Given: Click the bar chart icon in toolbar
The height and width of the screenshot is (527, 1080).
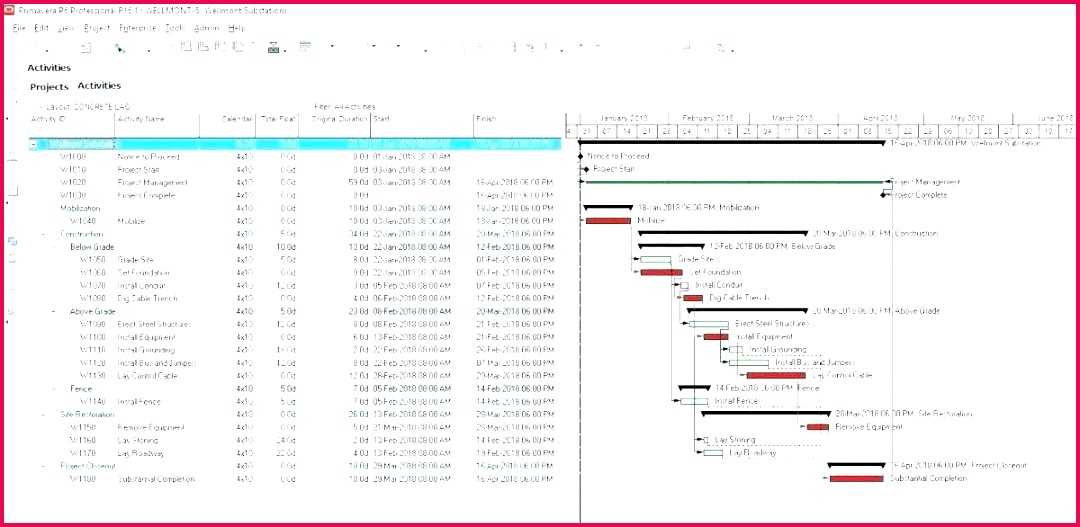Looking at the screenshot, I should point(272,47).
